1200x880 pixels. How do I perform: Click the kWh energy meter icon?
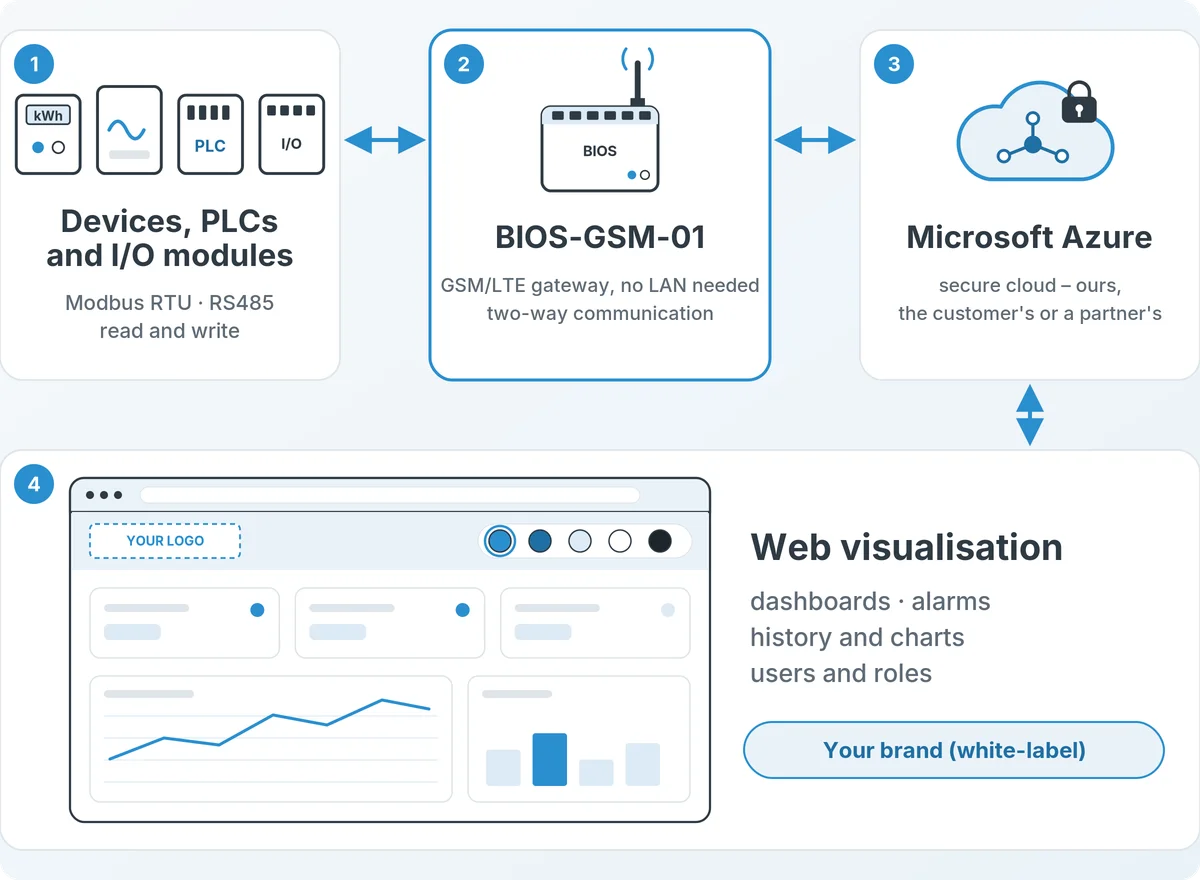click(48, 134)
